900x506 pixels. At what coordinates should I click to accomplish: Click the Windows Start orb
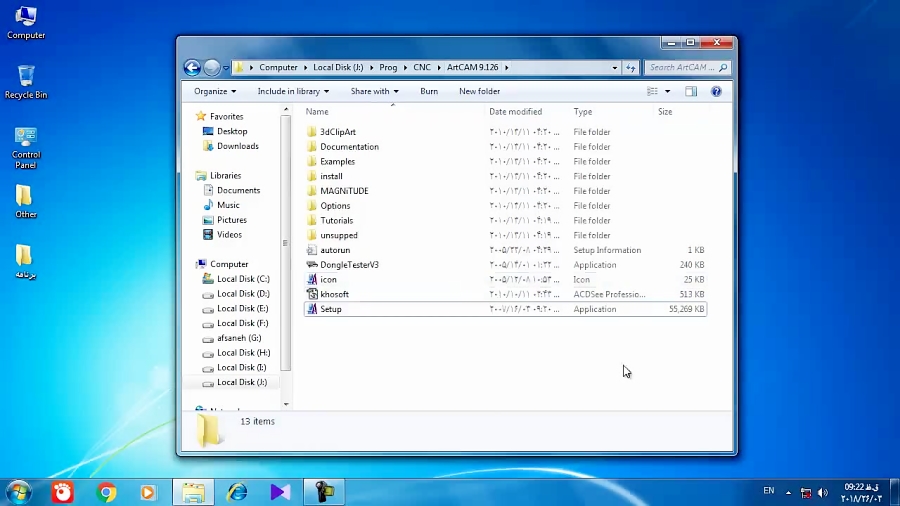pyautogui.click(x=19, y=492)
